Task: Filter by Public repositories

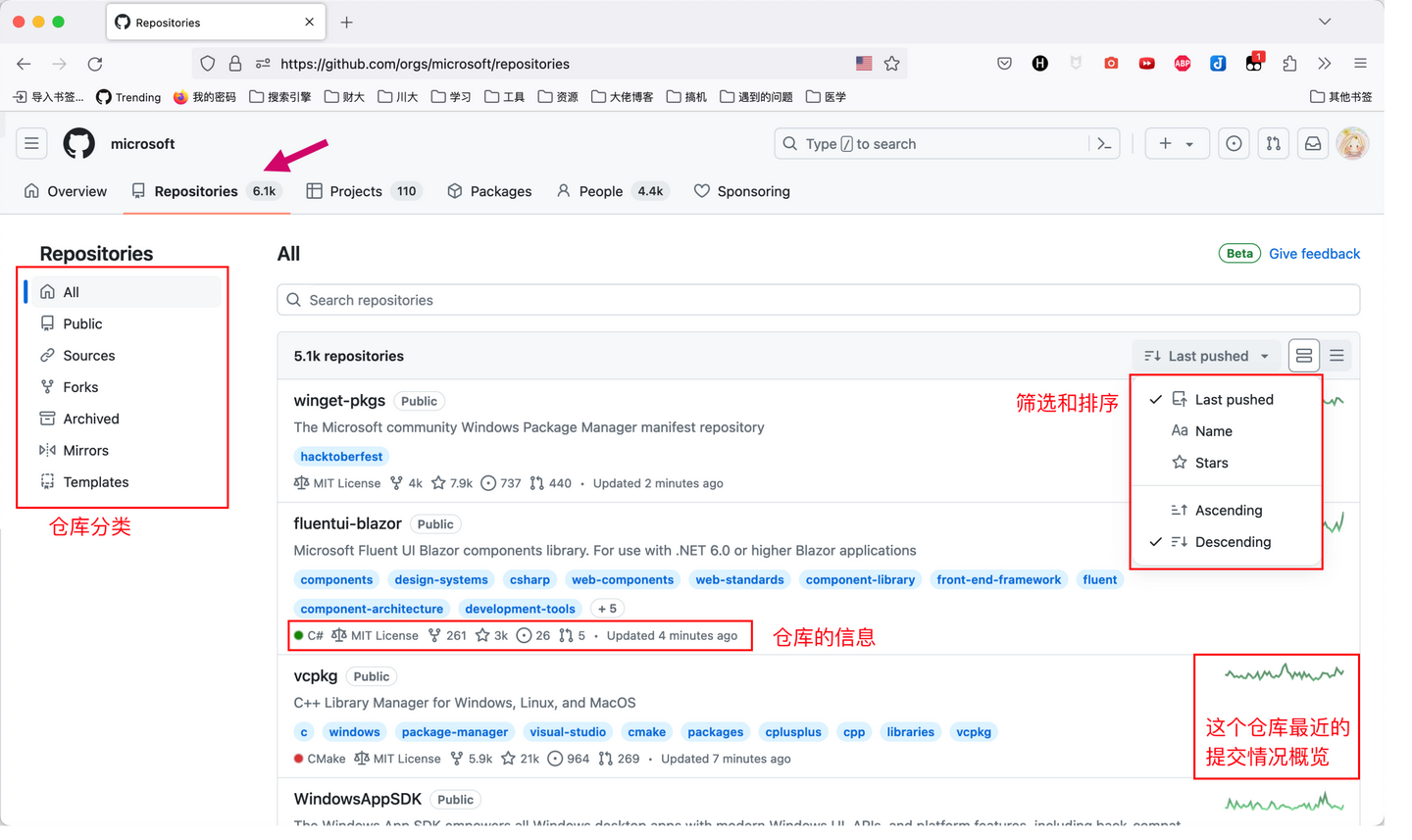Action: point(126,323)
